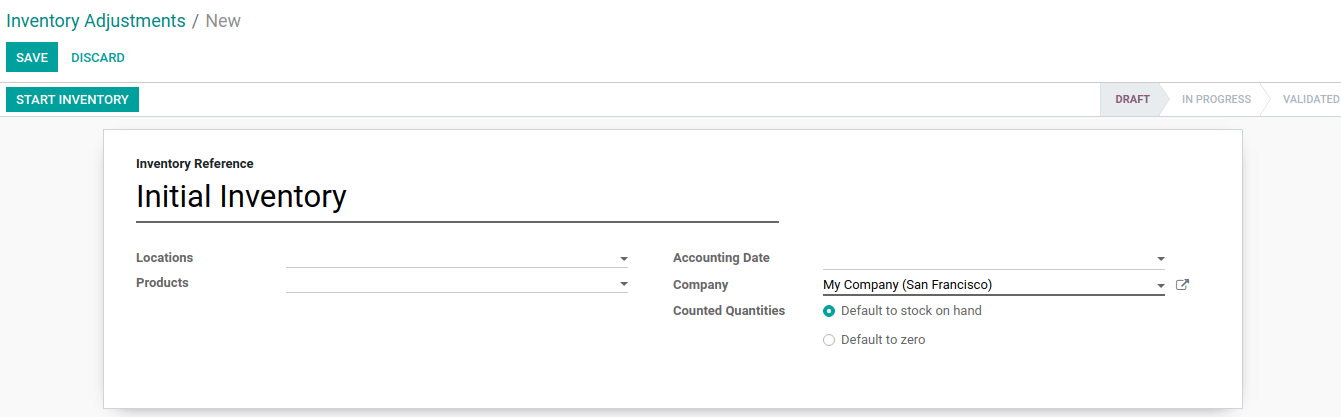Open the Company dropdown arrow
1341x417 pixels.
(1160, 286)
